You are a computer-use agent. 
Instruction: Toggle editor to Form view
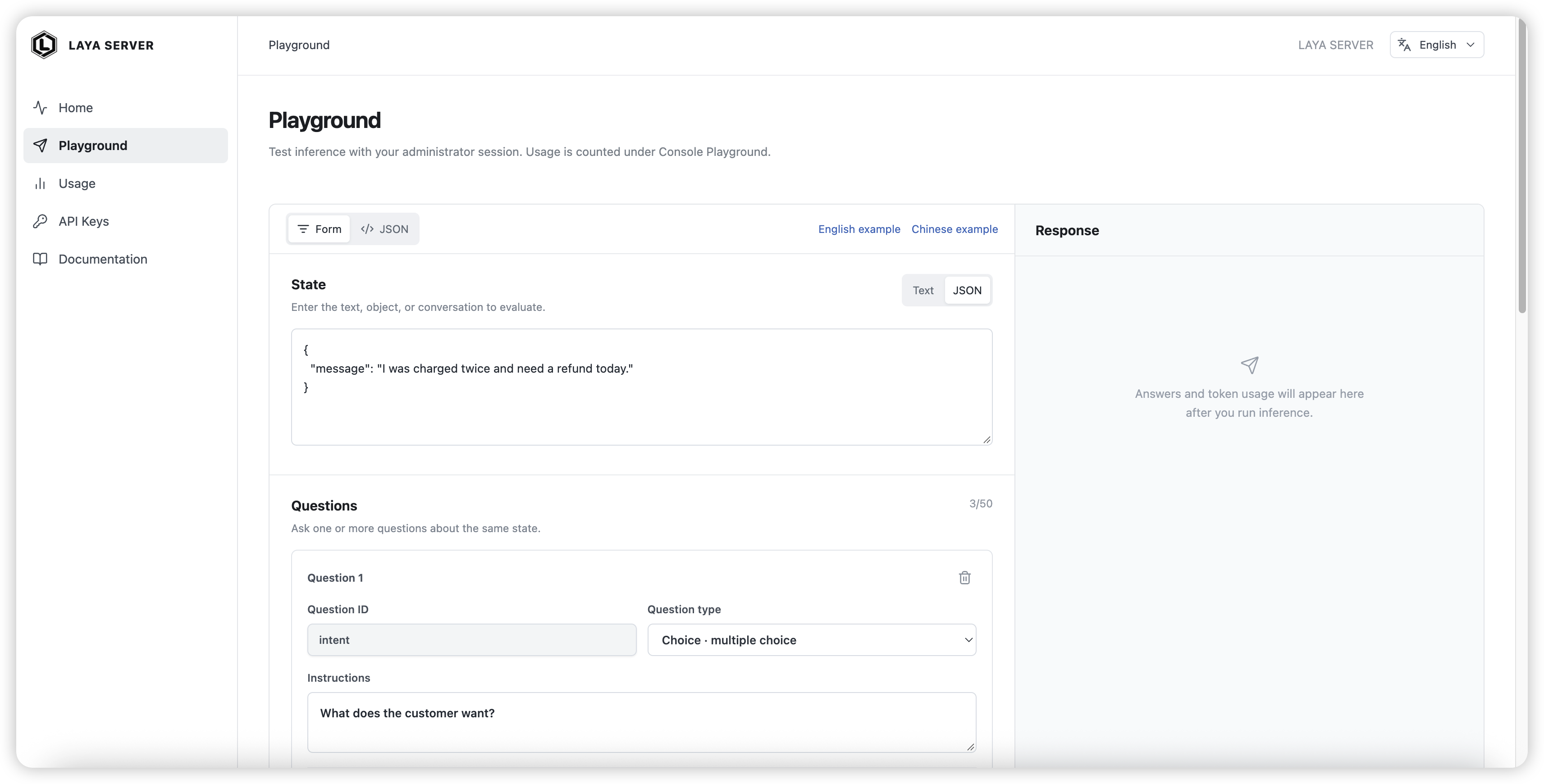[x=319, y=229]
